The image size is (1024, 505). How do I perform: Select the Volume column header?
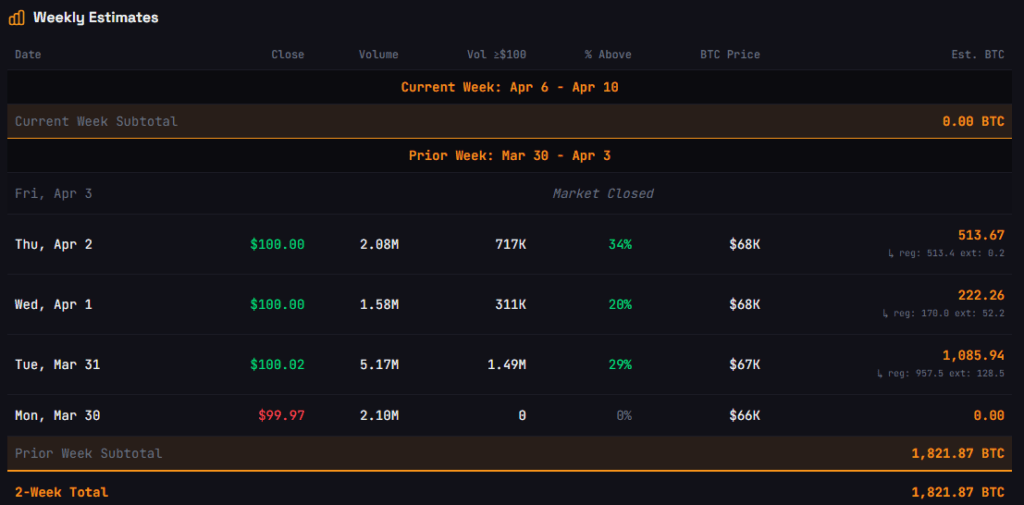point(378,54)
